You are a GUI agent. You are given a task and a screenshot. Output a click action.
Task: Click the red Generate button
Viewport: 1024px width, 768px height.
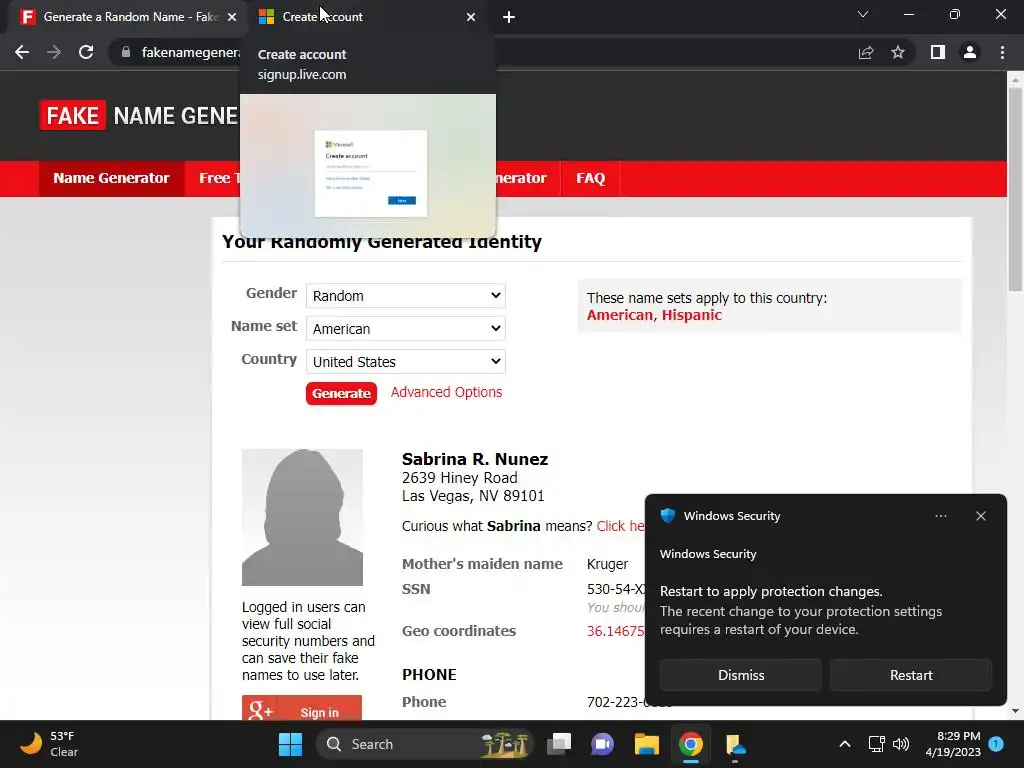click(x=341, y=393)
